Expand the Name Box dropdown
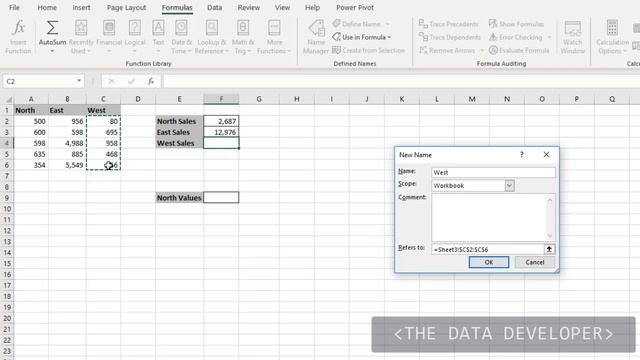640x360 pixels. [x=79, y=81]
